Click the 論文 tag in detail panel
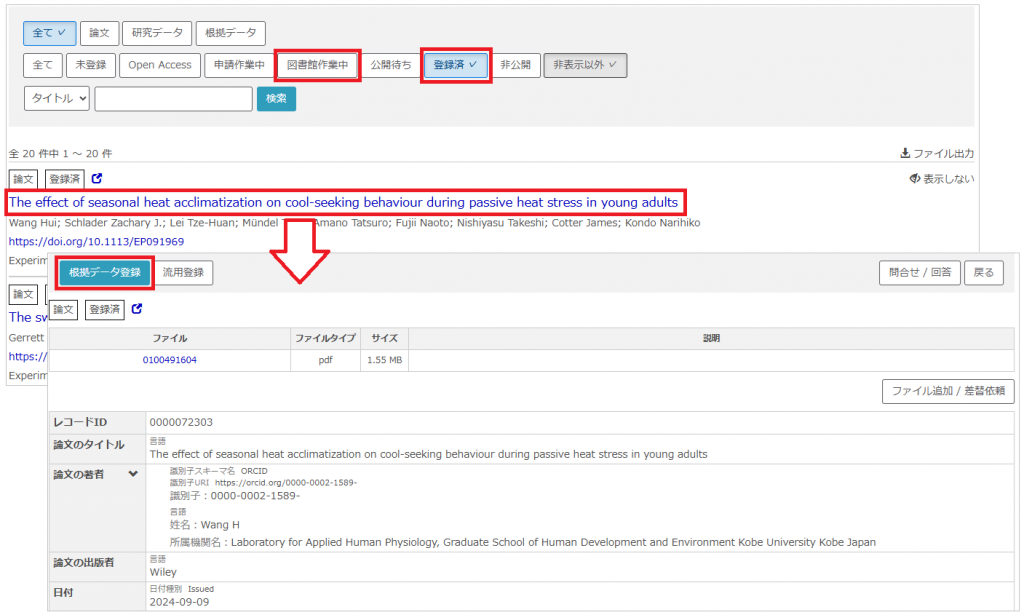Screen dimensions: 1024x615 pos(63,309)
